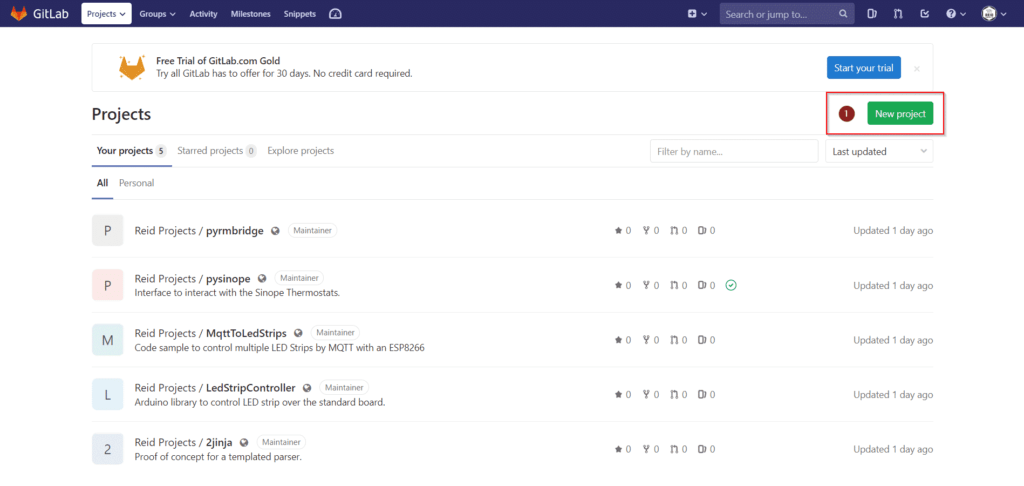
Task: Select the Personal filter tab
Action: coord(136,183)
